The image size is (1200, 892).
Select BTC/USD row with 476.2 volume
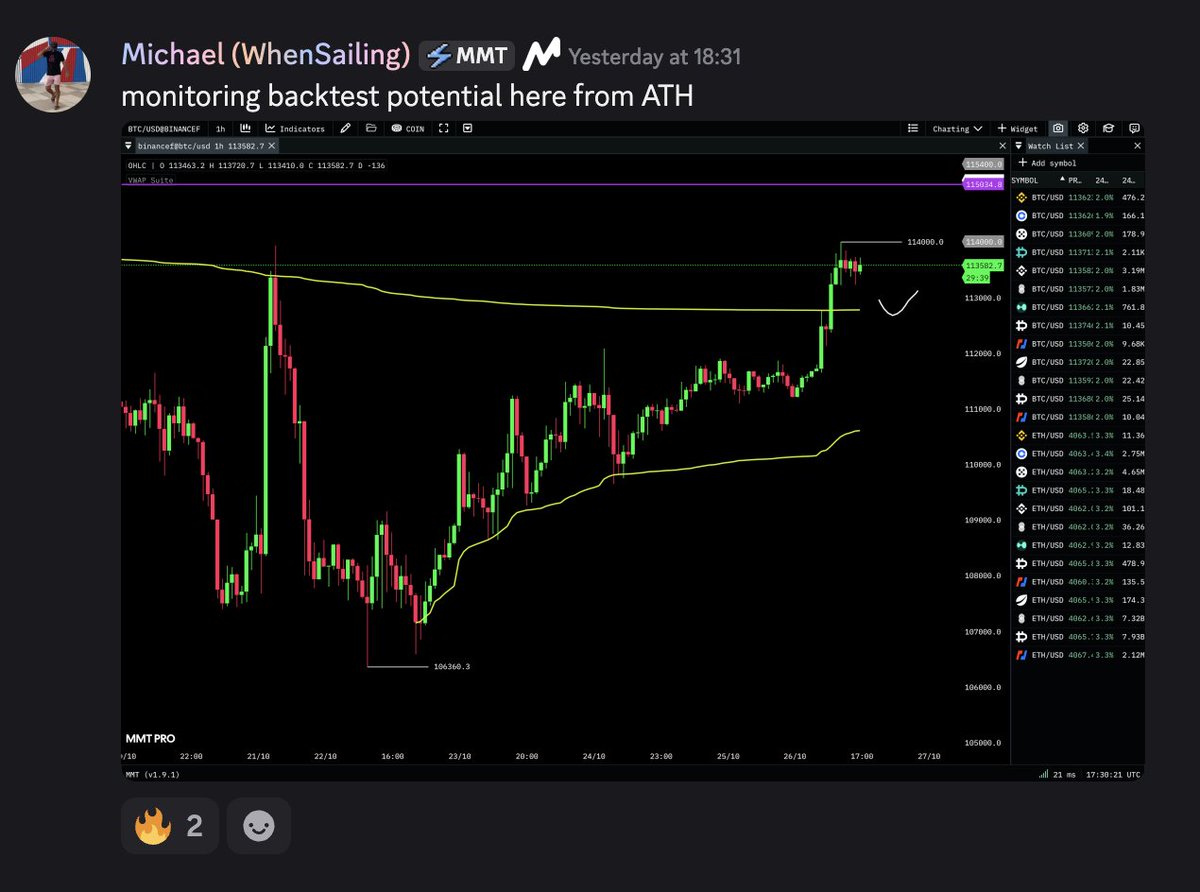pyautogui.click(x=1078, y=197)
